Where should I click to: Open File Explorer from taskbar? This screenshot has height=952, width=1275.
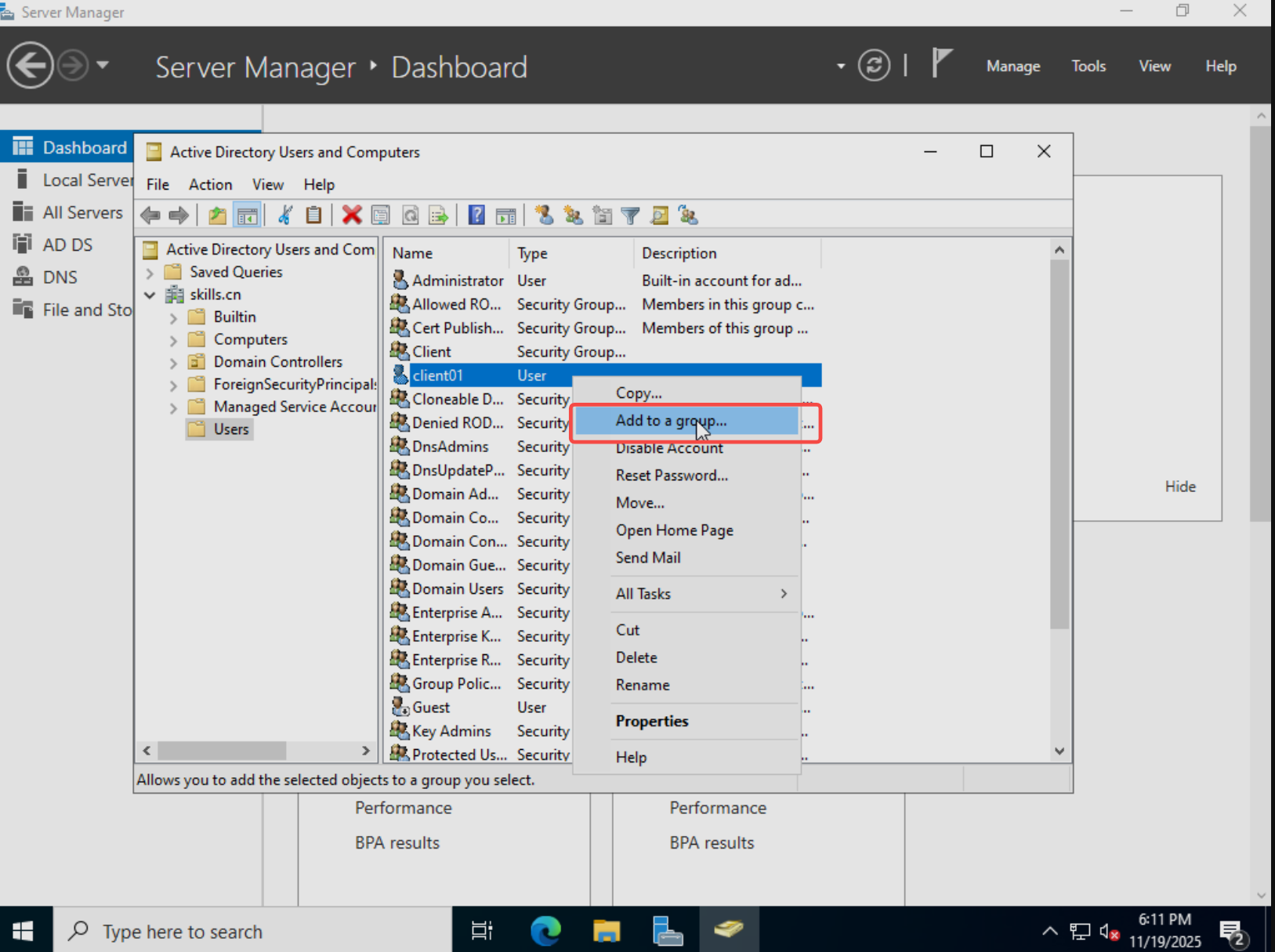tap(607, 930)
